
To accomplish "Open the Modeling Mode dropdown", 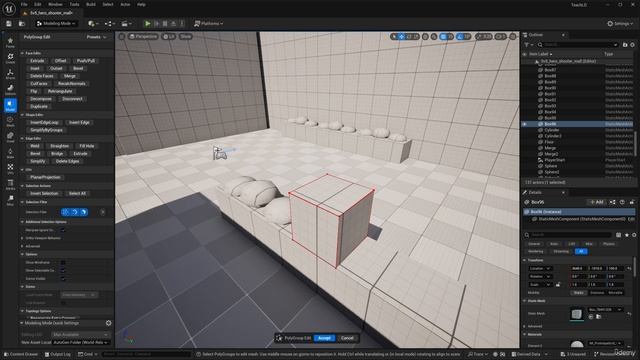I will point(56,24).
